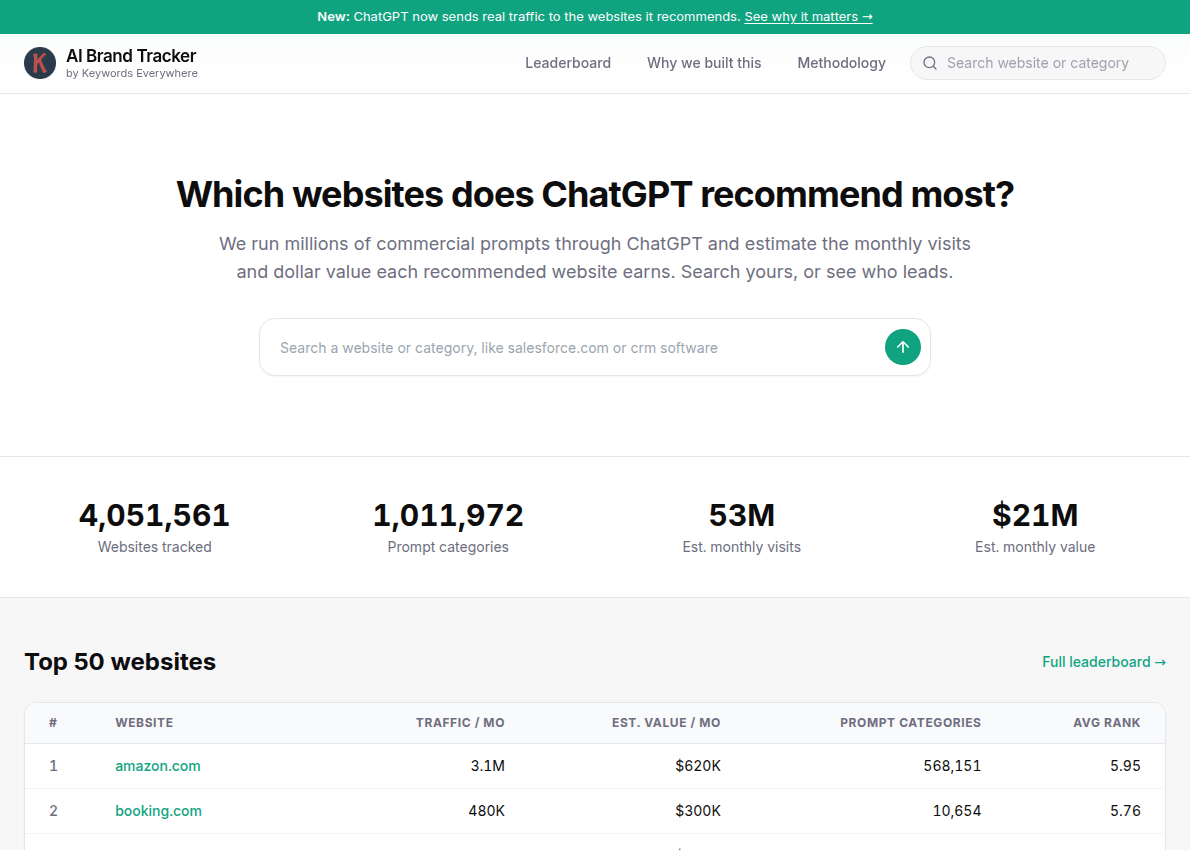Click the 5.95 average rank cell
The width and height of the screenshot is (1190, 850).
(1125, 766)
